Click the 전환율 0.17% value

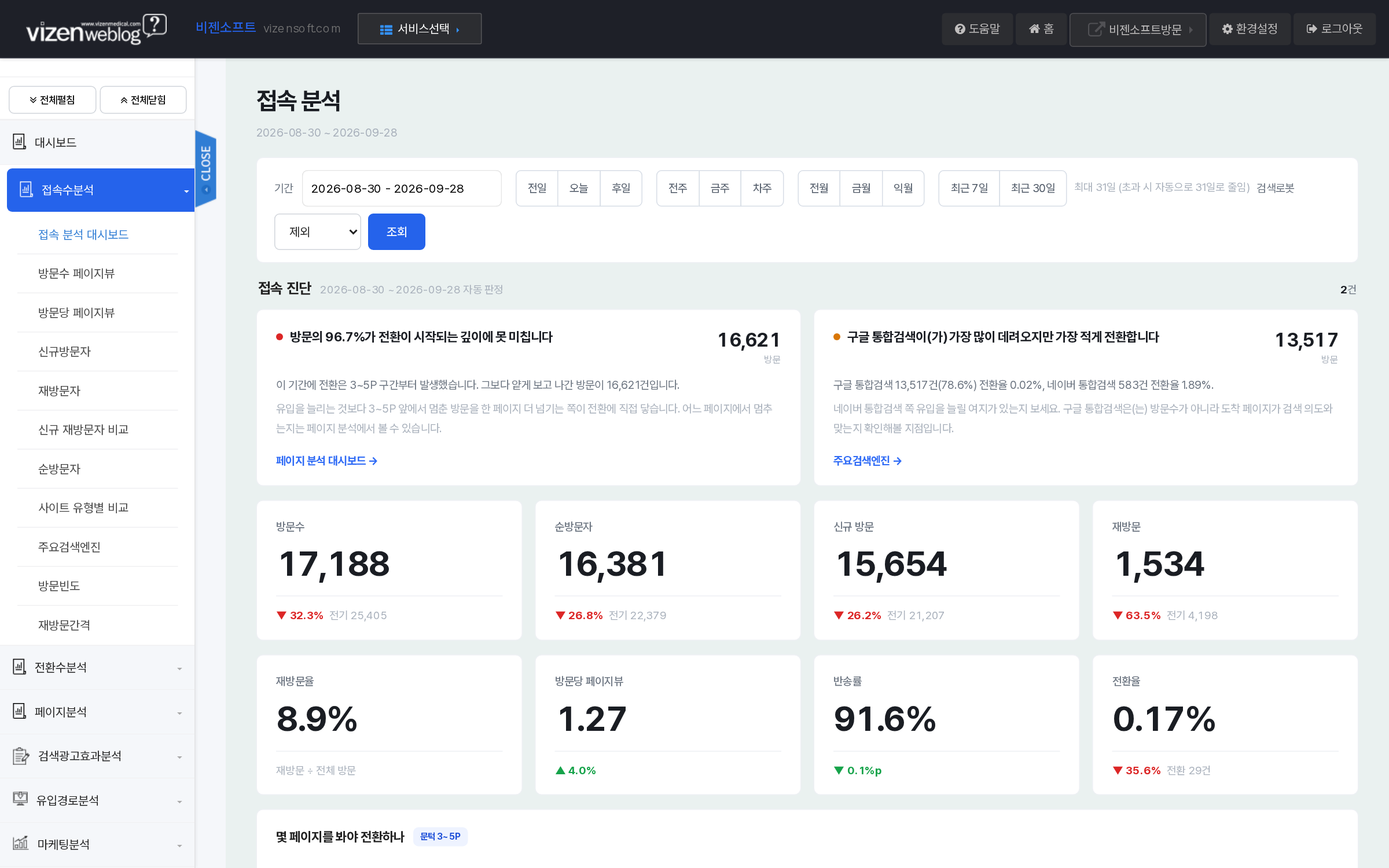click(1164, 719)
